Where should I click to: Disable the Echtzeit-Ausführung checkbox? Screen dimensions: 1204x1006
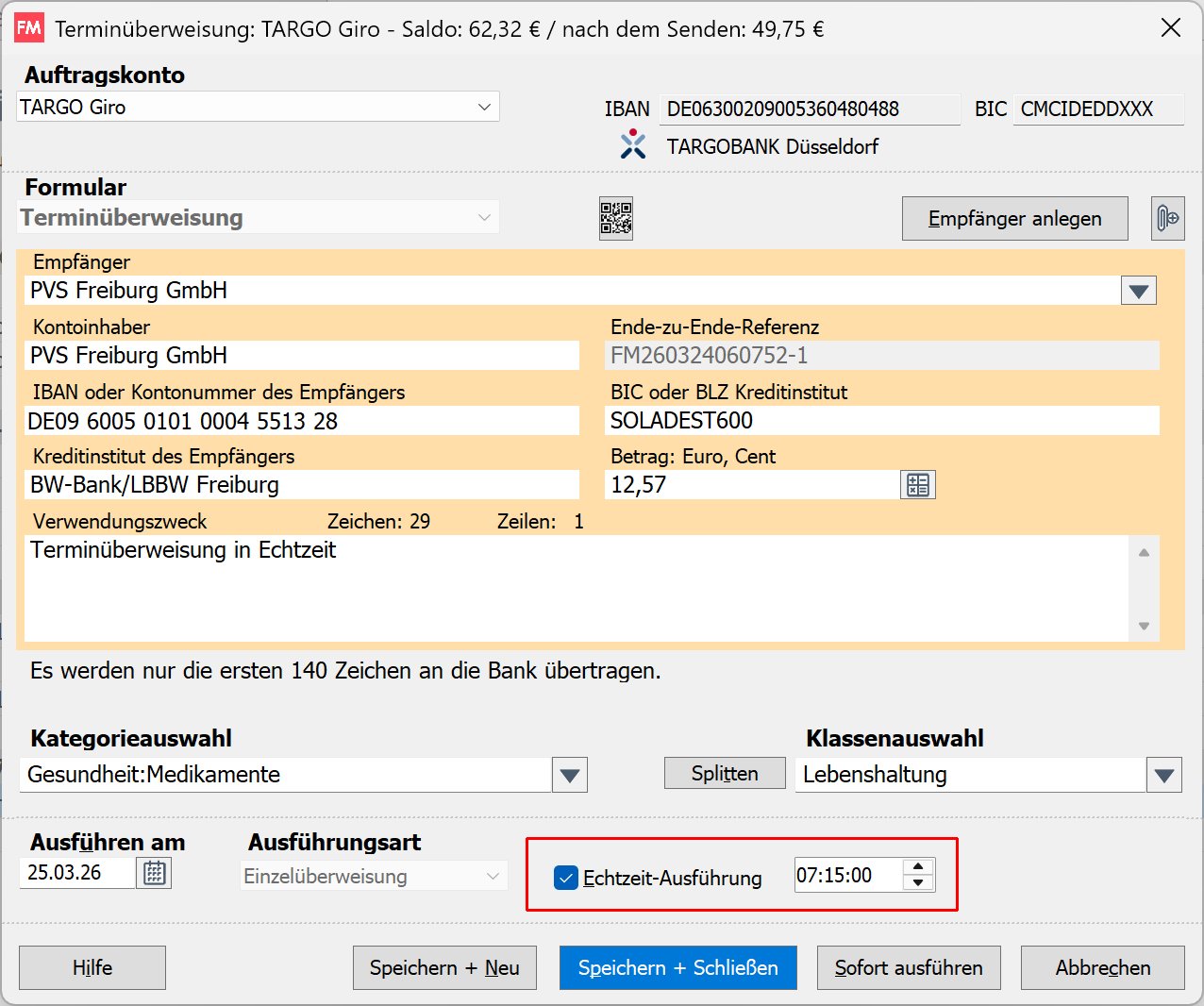click(x=566, y=878)
